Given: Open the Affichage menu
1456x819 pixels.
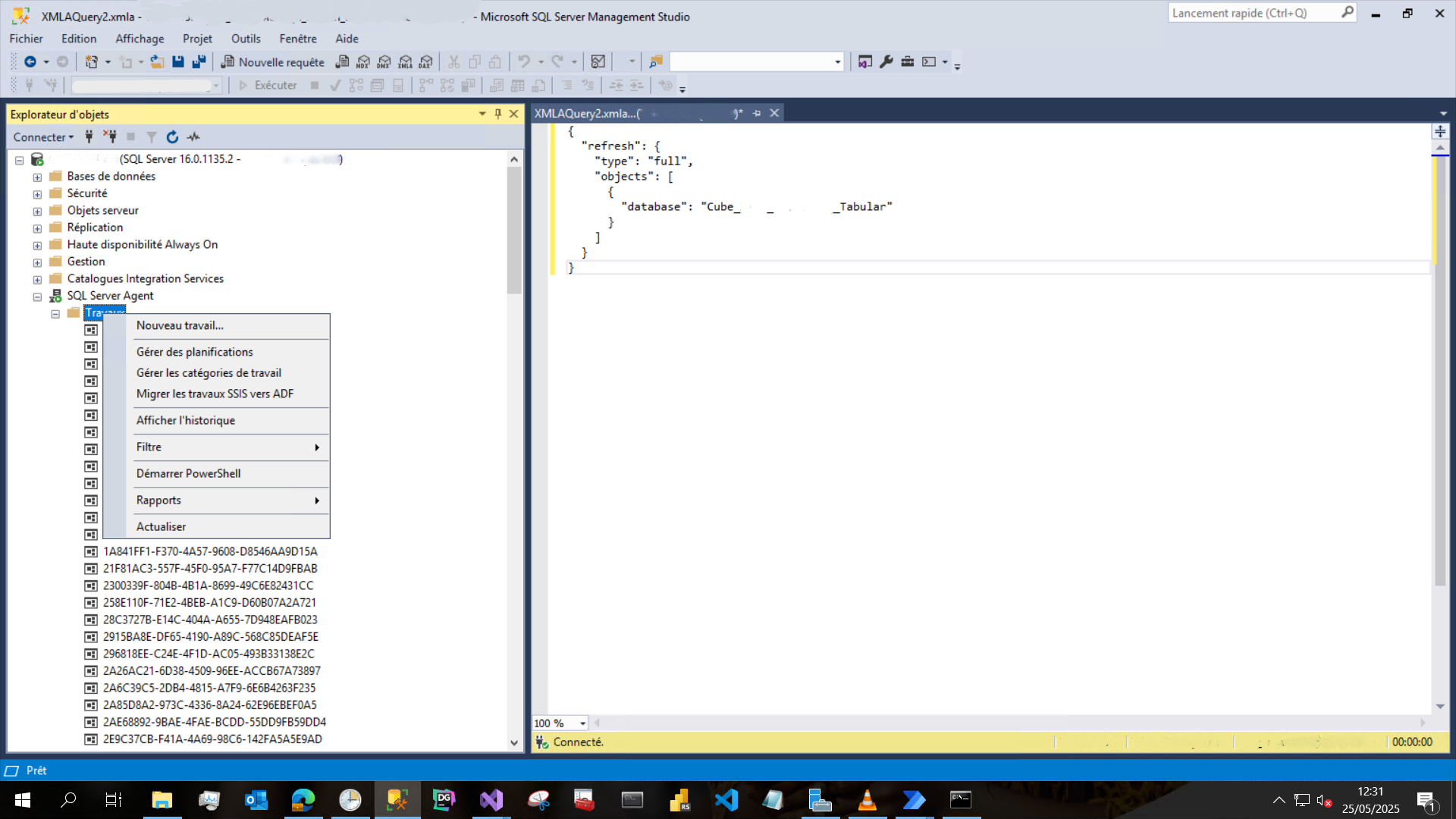Looking at the screenshot, I should [x=140, y=39].
